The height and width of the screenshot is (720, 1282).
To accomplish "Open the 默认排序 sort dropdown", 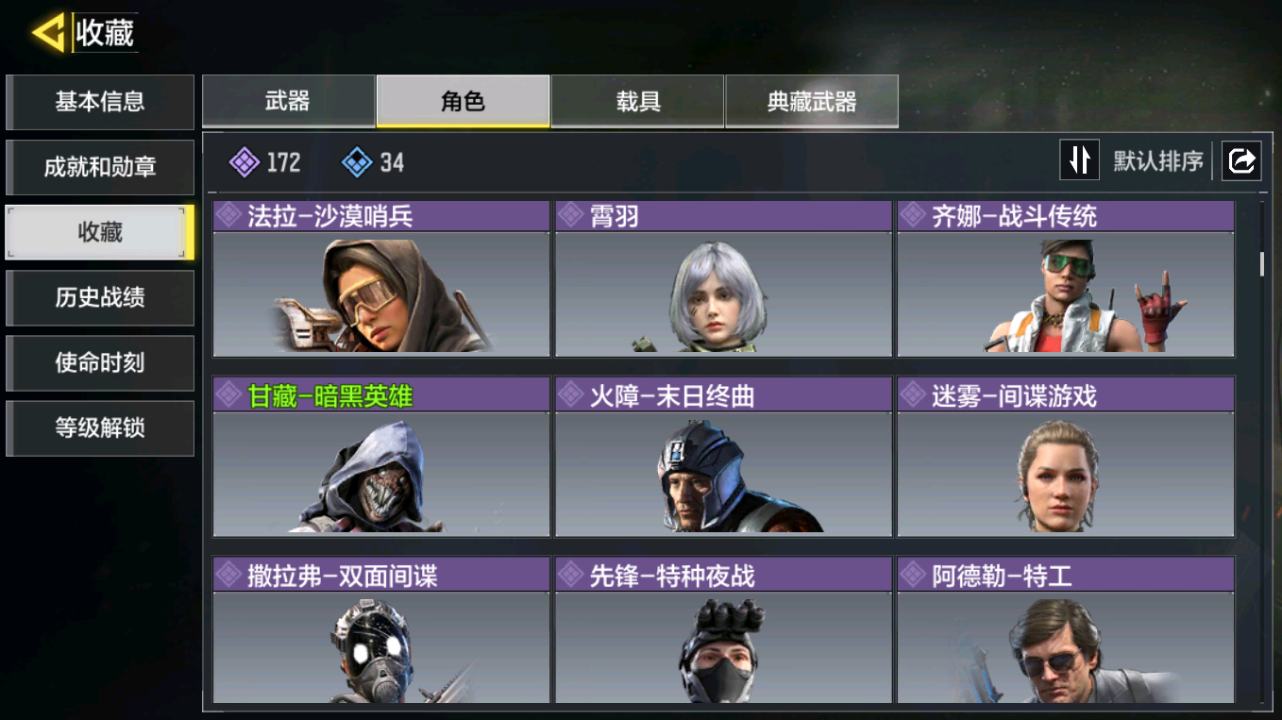I will pyautogui.click(x=1158, y=161).
